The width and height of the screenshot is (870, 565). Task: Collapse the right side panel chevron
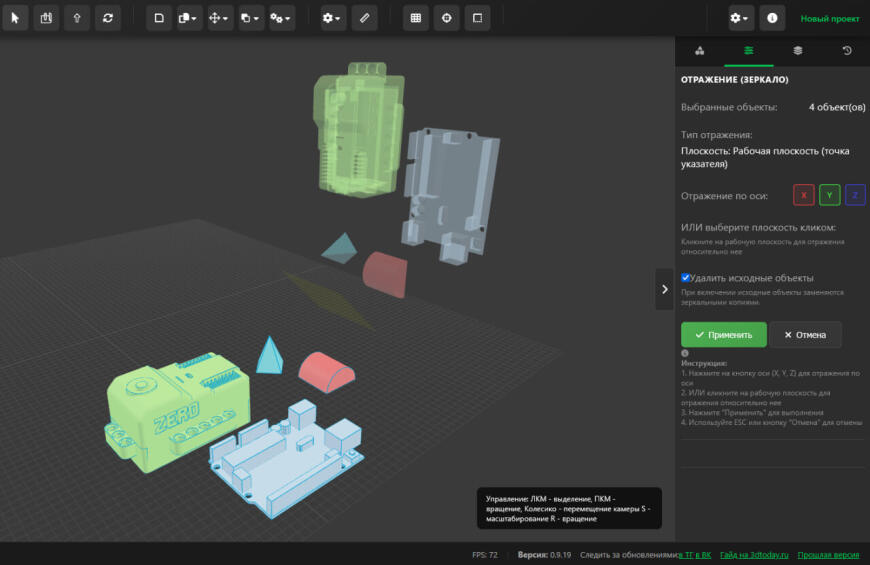[x=664, y=289]
